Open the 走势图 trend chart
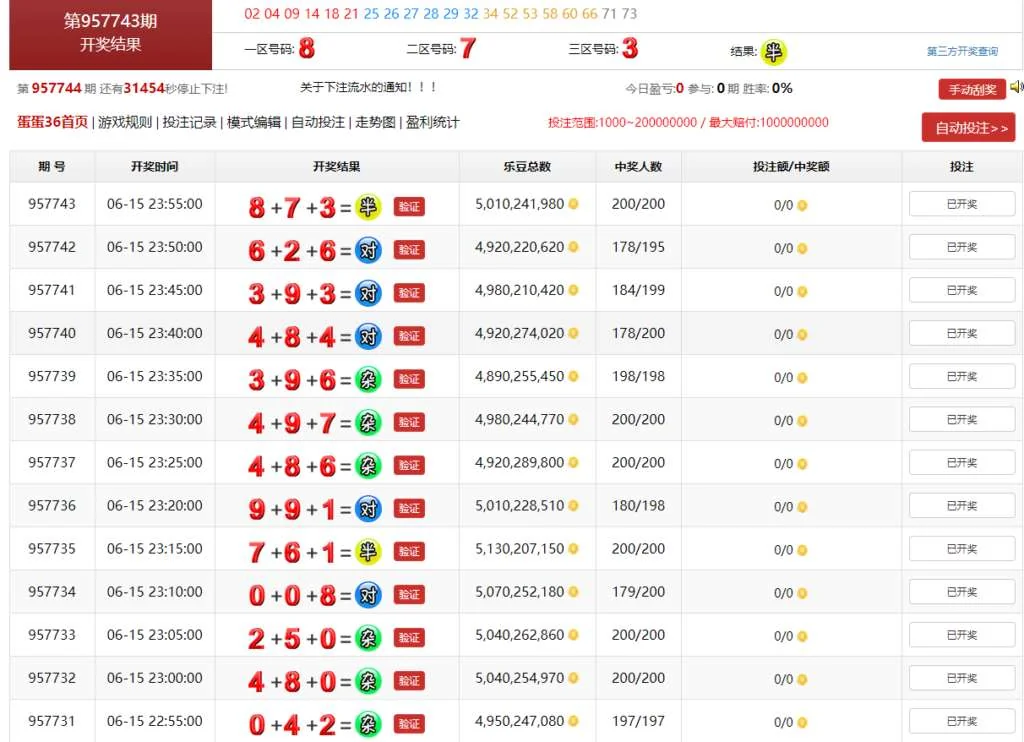This screenshot has height=742, width=1024. pyautogui.click(x=377, y=123)
